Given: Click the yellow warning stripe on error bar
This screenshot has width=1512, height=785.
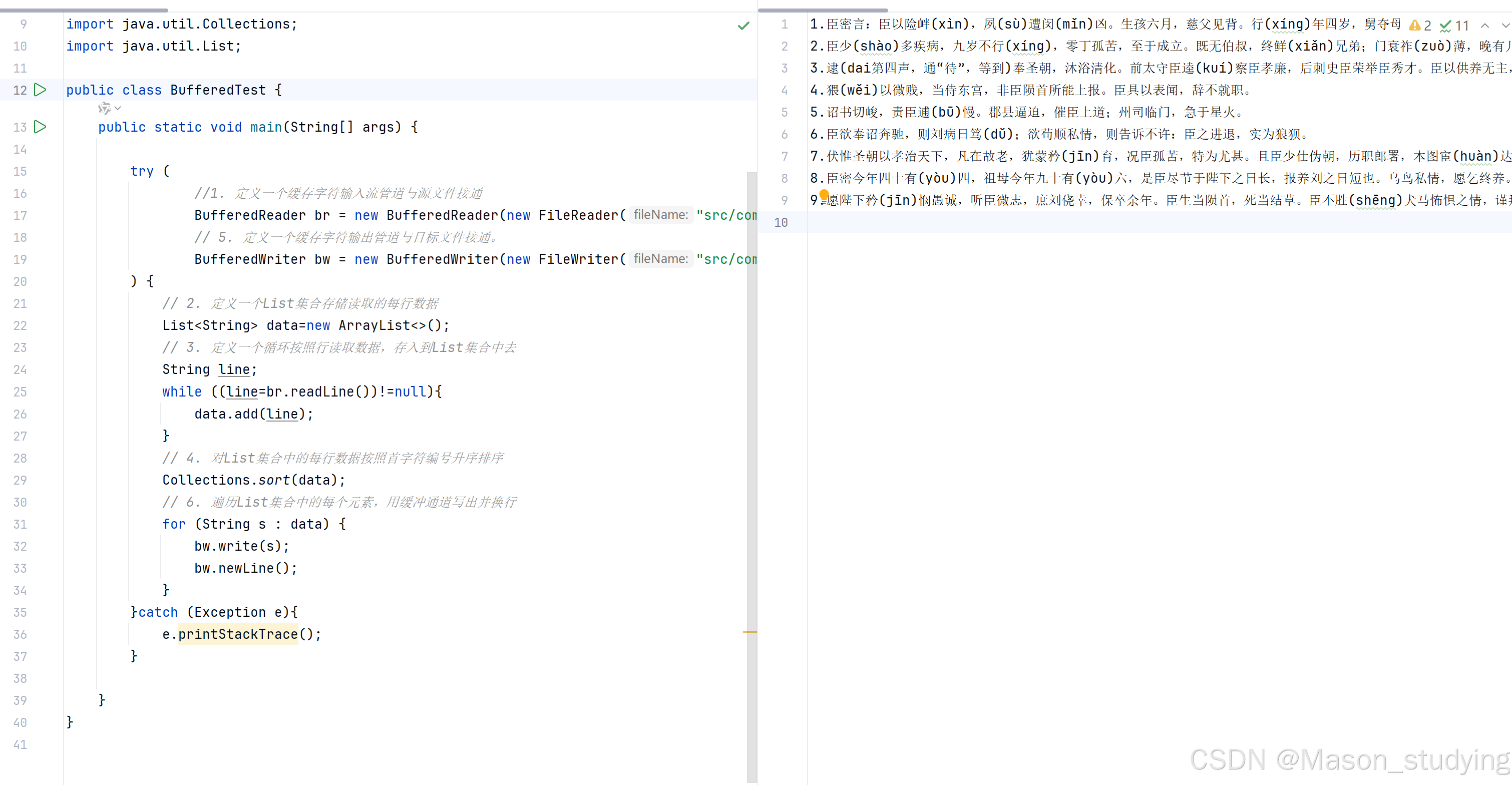Looking at the screenshot, I should point(749,632).
